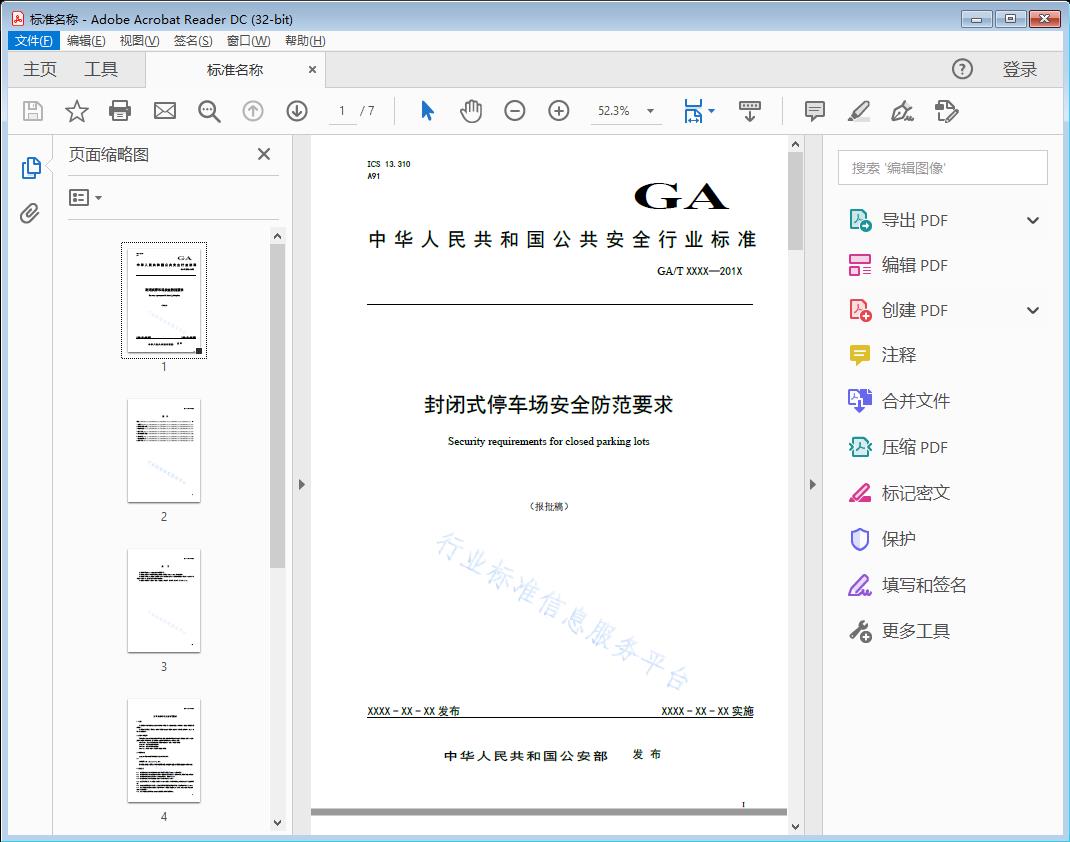The width and height of the screenshot is (1070, 842).
Task: Print the current PDF document
Action: click(120, 111)
